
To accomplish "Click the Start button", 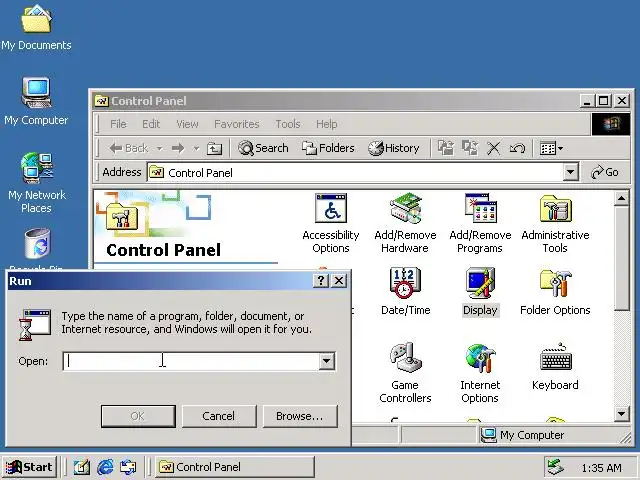I will click(29, 467).
